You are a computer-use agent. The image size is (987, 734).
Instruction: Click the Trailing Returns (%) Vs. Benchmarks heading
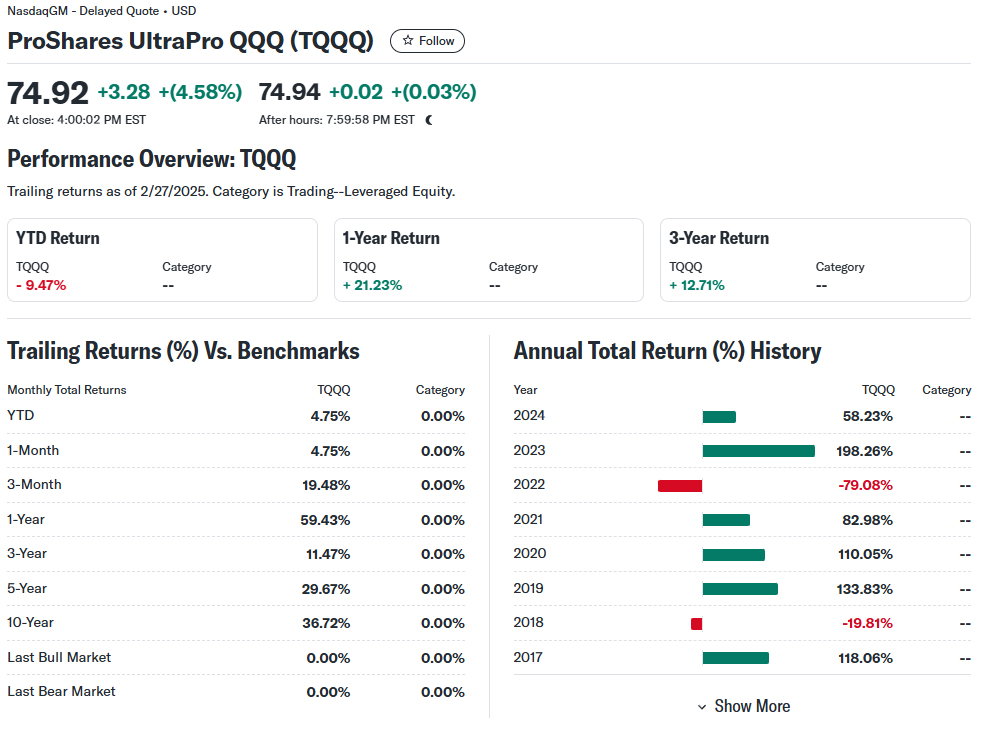(183, 351)
